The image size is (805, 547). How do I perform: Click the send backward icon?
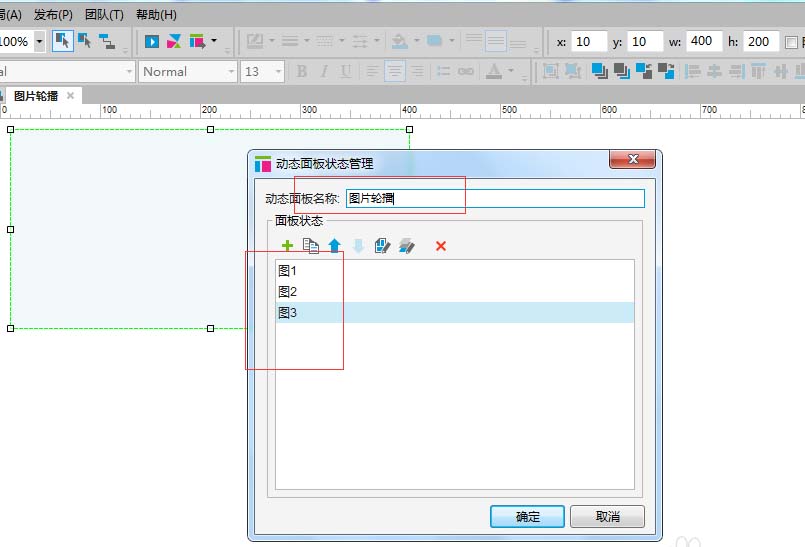click(666, 71)
